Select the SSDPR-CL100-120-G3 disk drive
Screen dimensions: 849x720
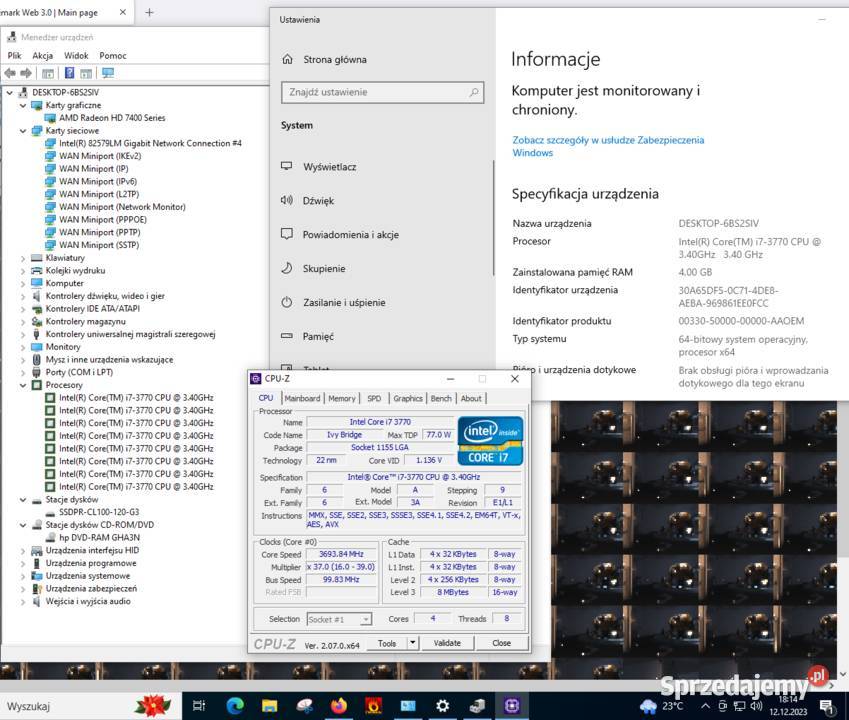[99, 512]
